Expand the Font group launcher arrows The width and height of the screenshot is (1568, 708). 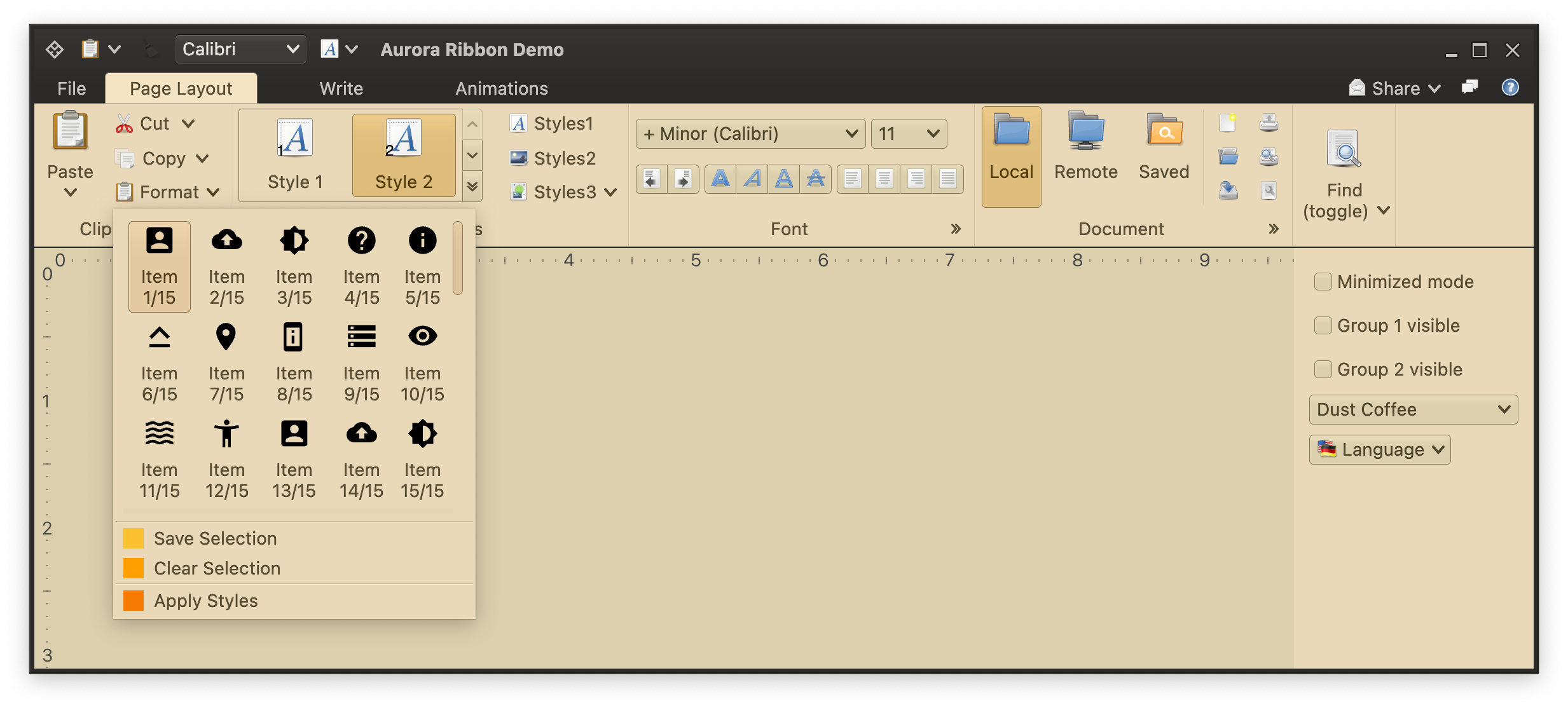coord(956,229)
